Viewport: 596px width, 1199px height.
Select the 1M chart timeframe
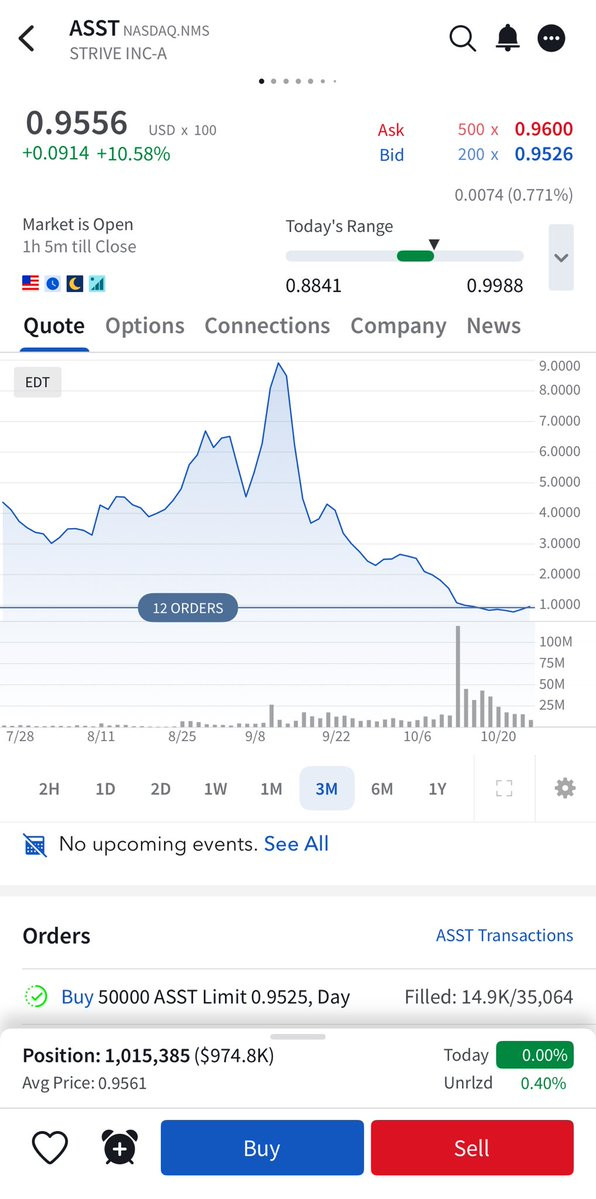(x=271, y=788)
